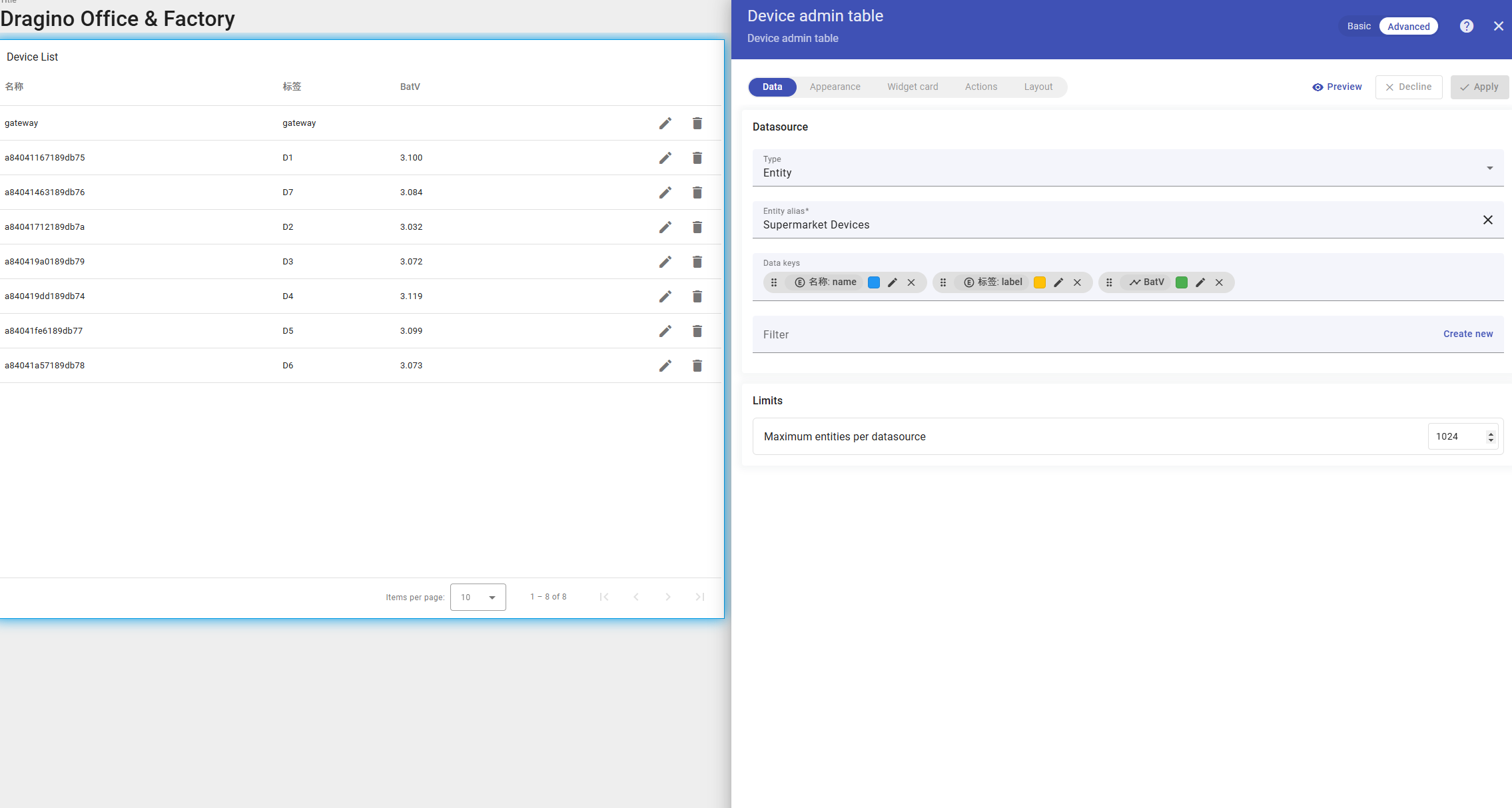The height and width of the screenshot is (808, 1512).
Task: Delete device a84041a57189db78
Action: click(697, 366)
